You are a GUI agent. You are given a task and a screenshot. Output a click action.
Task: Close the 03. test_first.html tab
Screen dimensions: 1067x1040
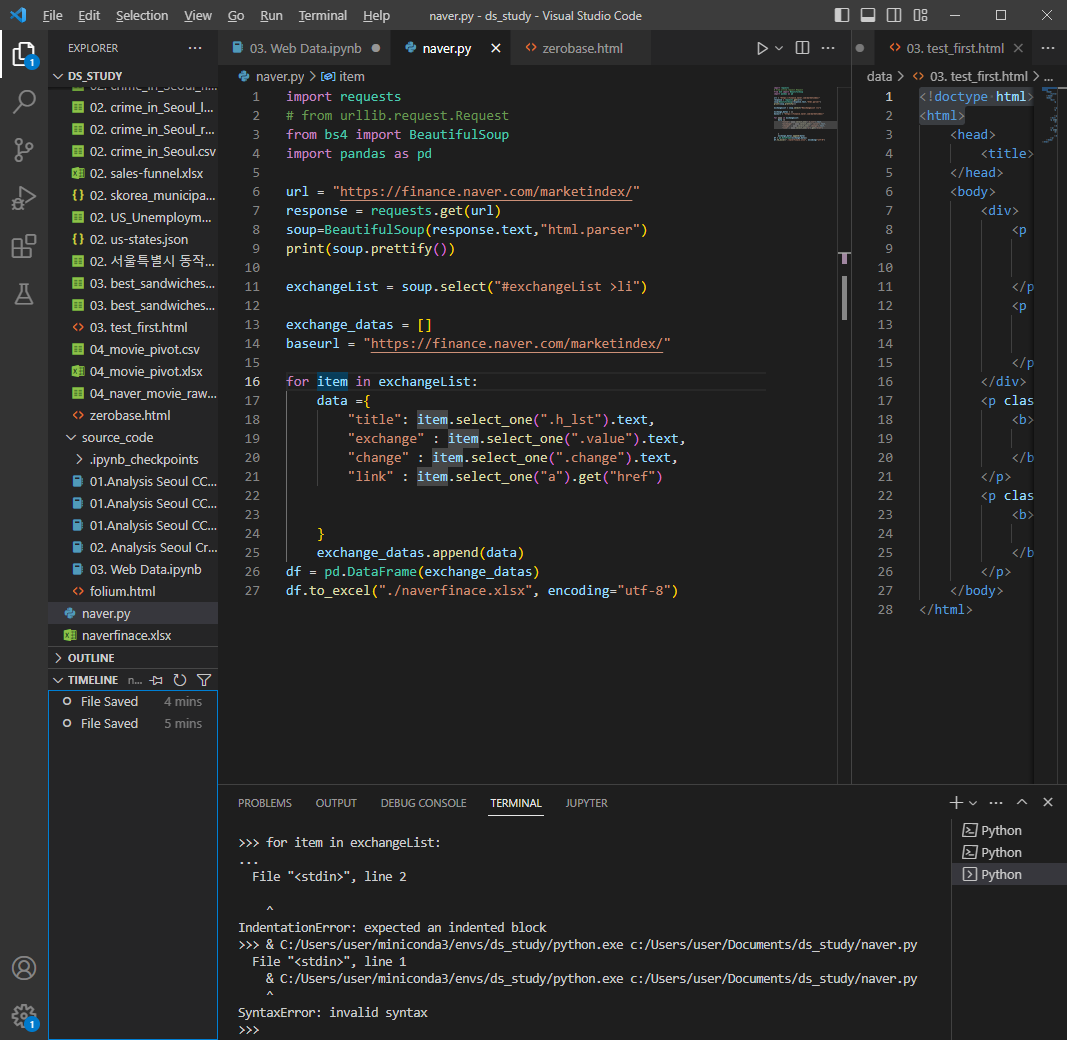pyautogui.click(x=1018, y=48)
